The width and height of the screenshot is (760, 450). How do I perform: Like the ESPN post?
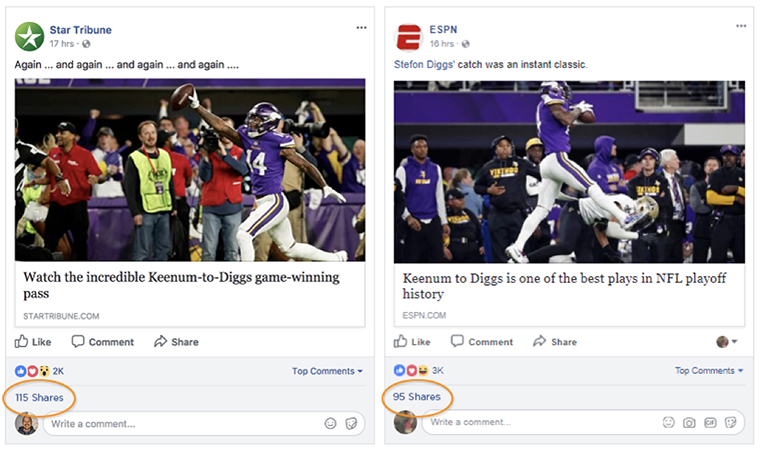(412, 342)
